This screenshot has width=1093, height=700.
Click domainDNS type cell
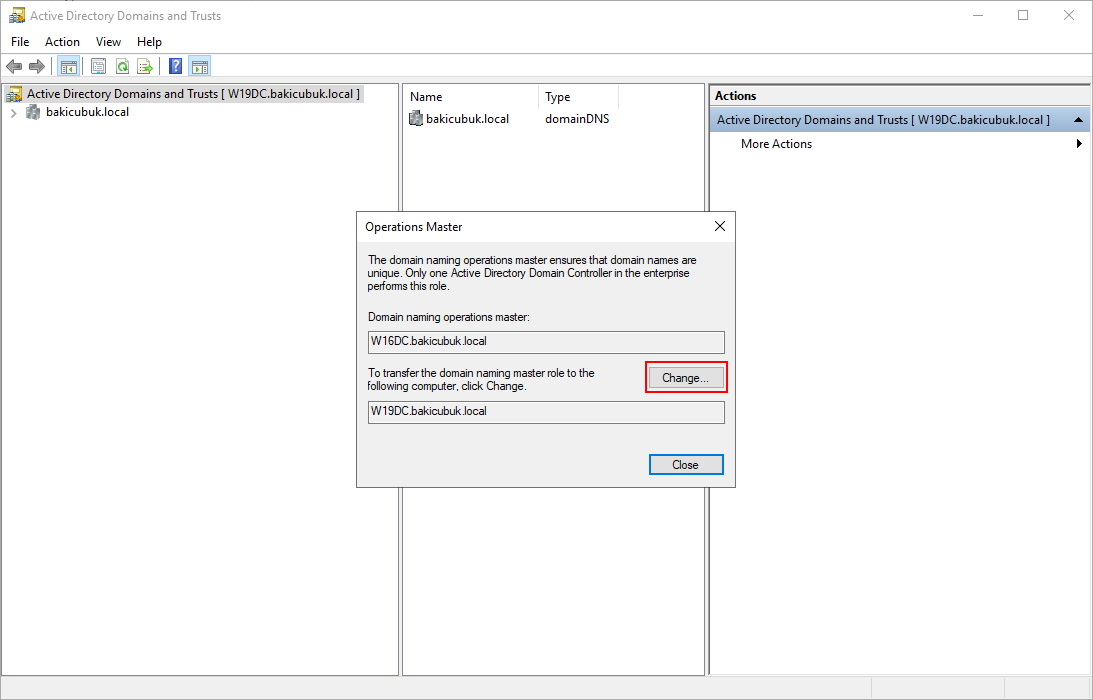pyautogui.click(x=577, y=119)
